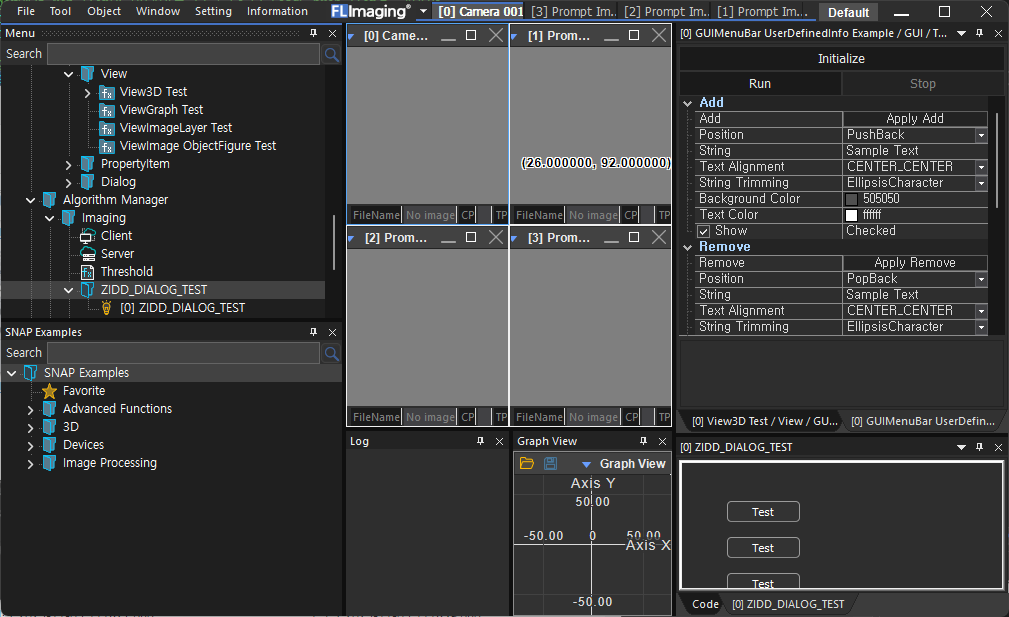Click the Menu panel search magnifier icon
This screenshot has width=1009, height=617.
[331, 55]
